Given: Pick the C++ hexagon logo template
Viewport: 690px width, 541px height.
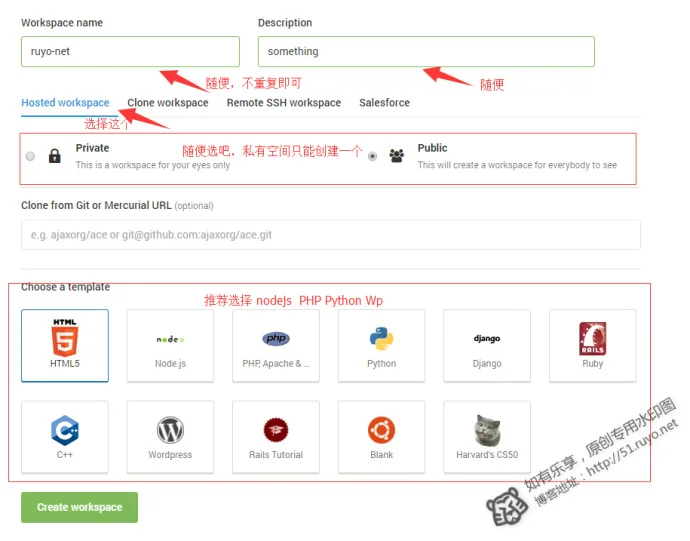Looking at the screenshot, I should pyautogui.click(x=65, y=430).
